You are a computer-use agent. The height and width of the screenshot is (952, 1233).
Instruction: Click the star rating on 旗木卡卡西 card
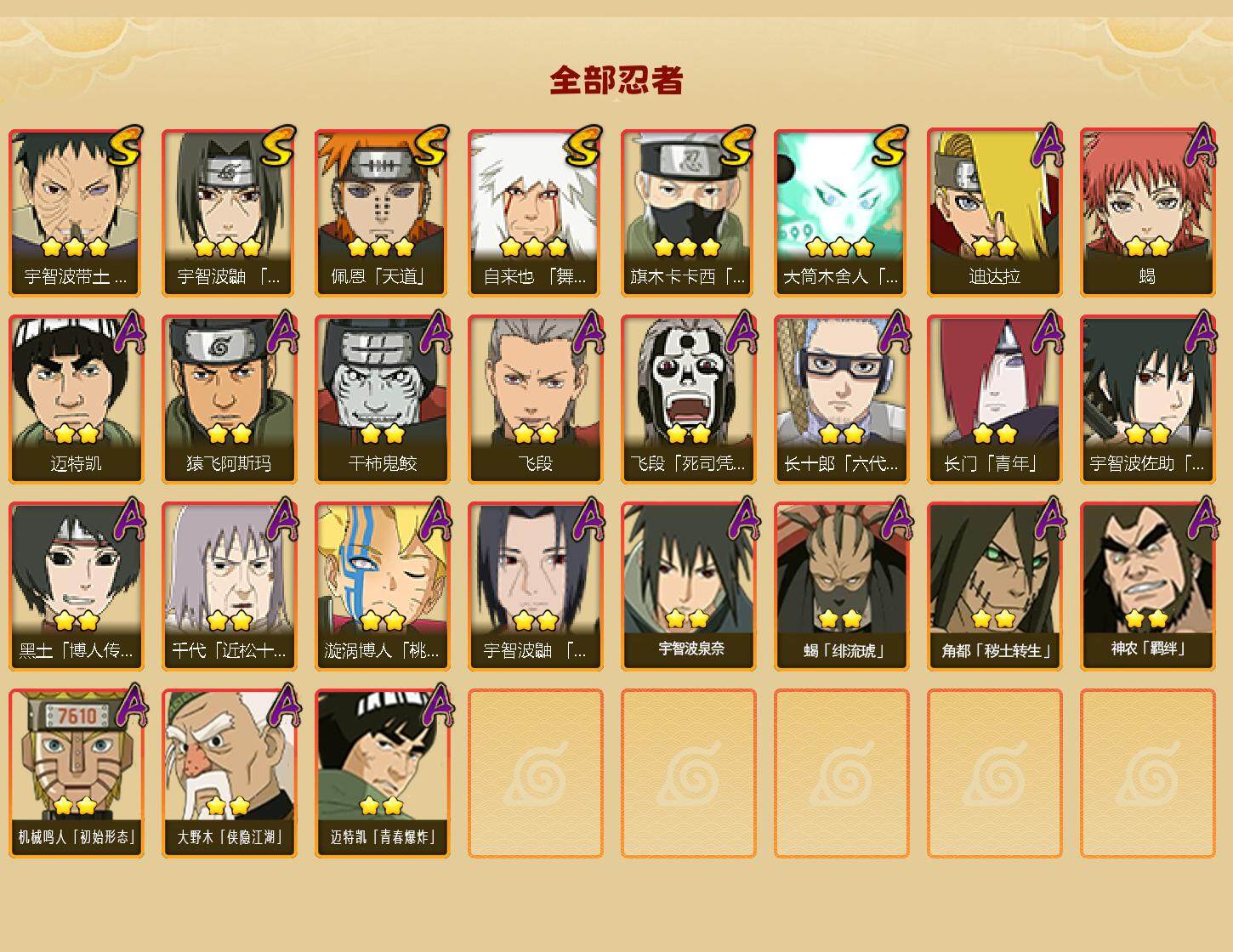point(688,247)
